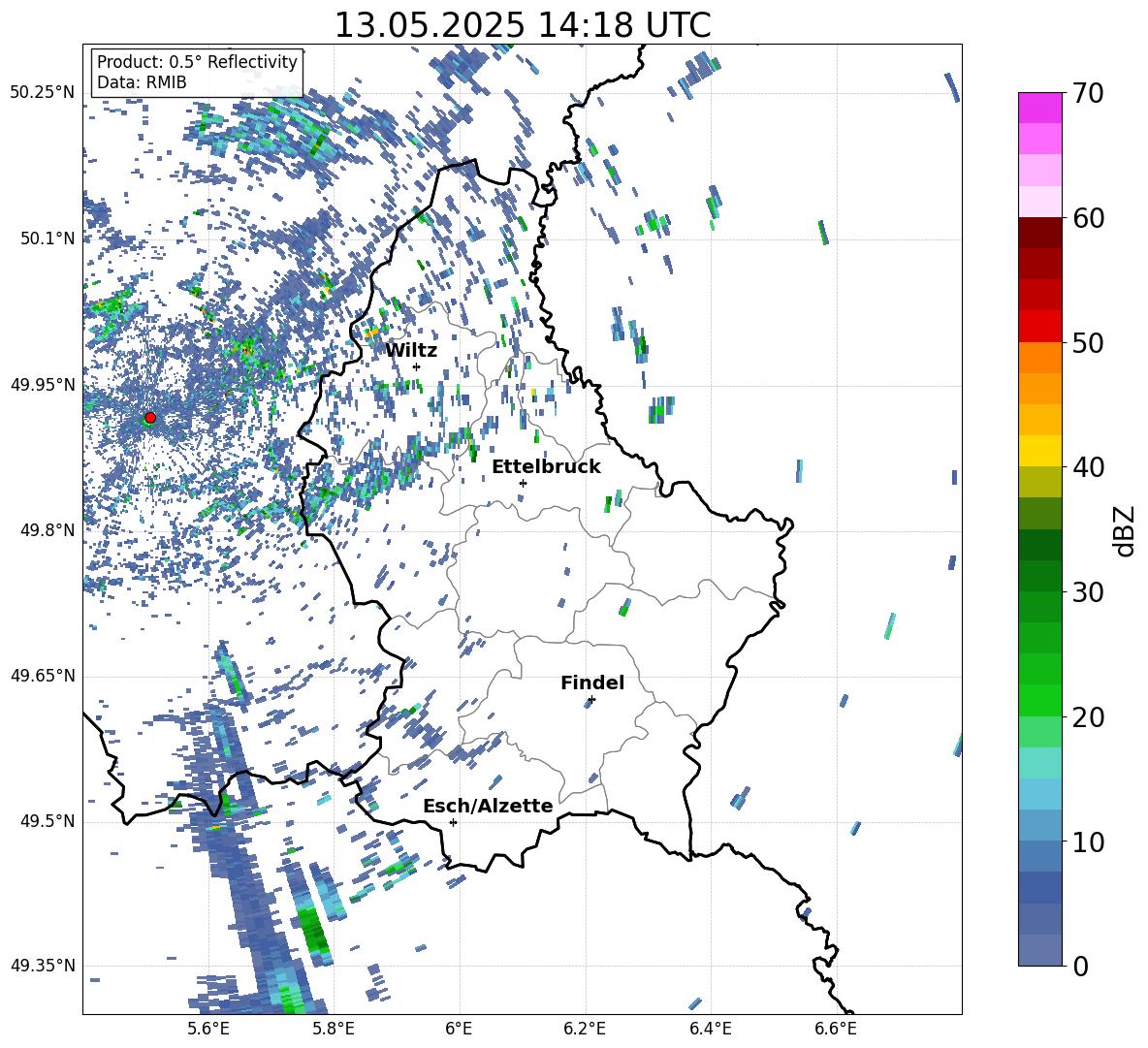This screenshot has height=1048, width=1148.
Task: Select the Wiltz city label
Action: tap(411, 350)
